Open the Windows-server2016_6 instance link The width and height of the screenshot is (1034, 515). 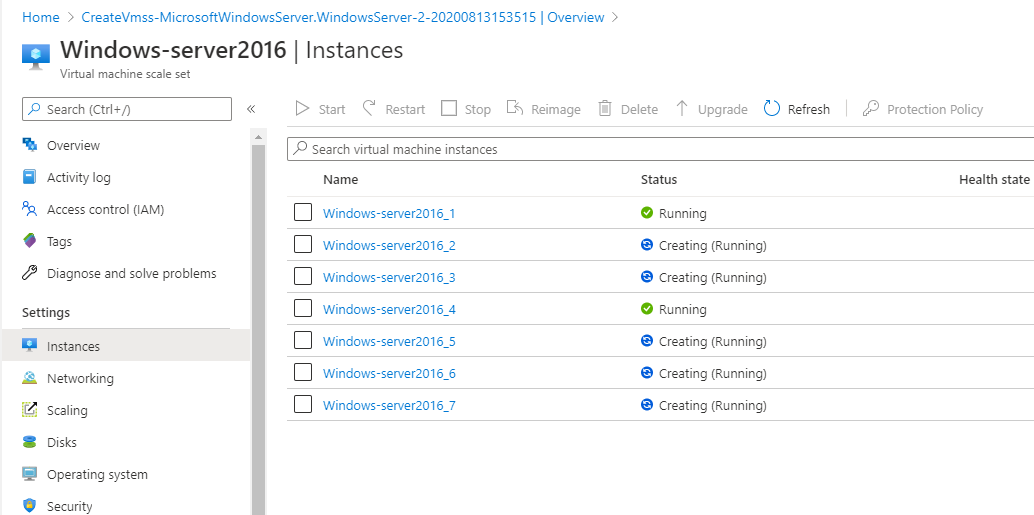pyautogui.click(x=389, y=373)
